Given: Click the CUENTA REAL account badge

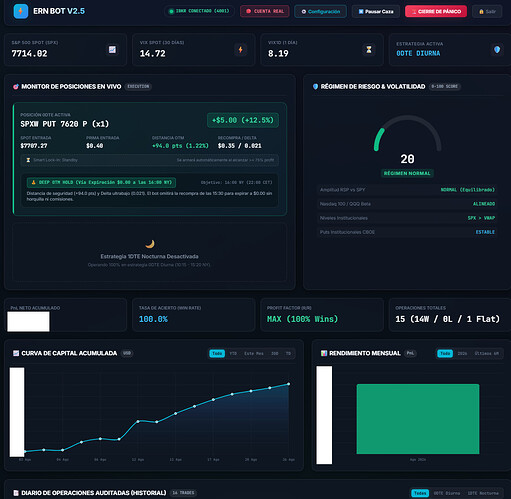Looking at the screenshot, I should pyautogui.click(x=265, y=11).
